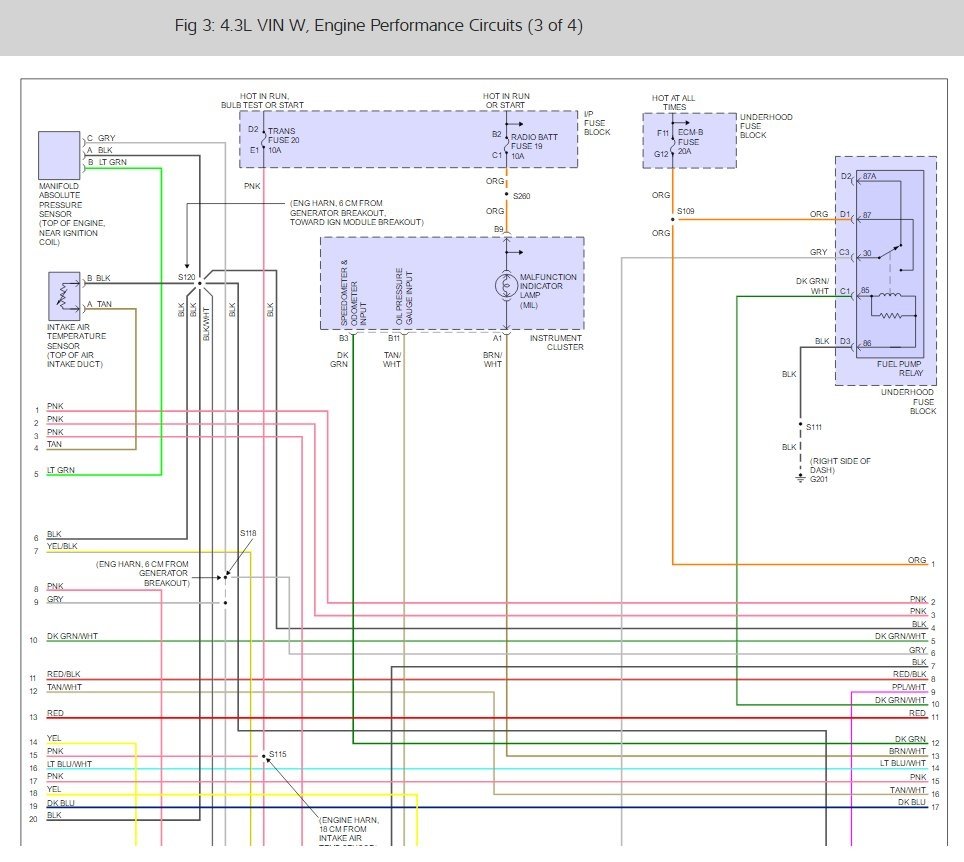Click the 'ORG' label on right row 1
The width and height of the screenshot is (964, 862).
coord(917,560)
